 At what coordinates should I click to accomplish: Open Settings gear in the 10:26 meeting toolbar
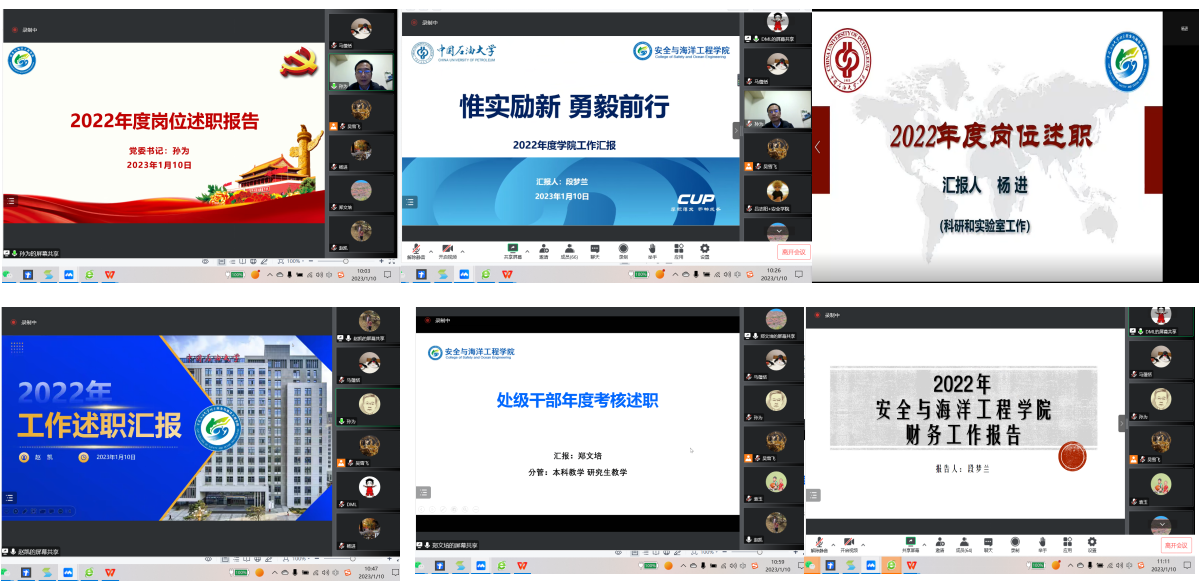point(704,249)
